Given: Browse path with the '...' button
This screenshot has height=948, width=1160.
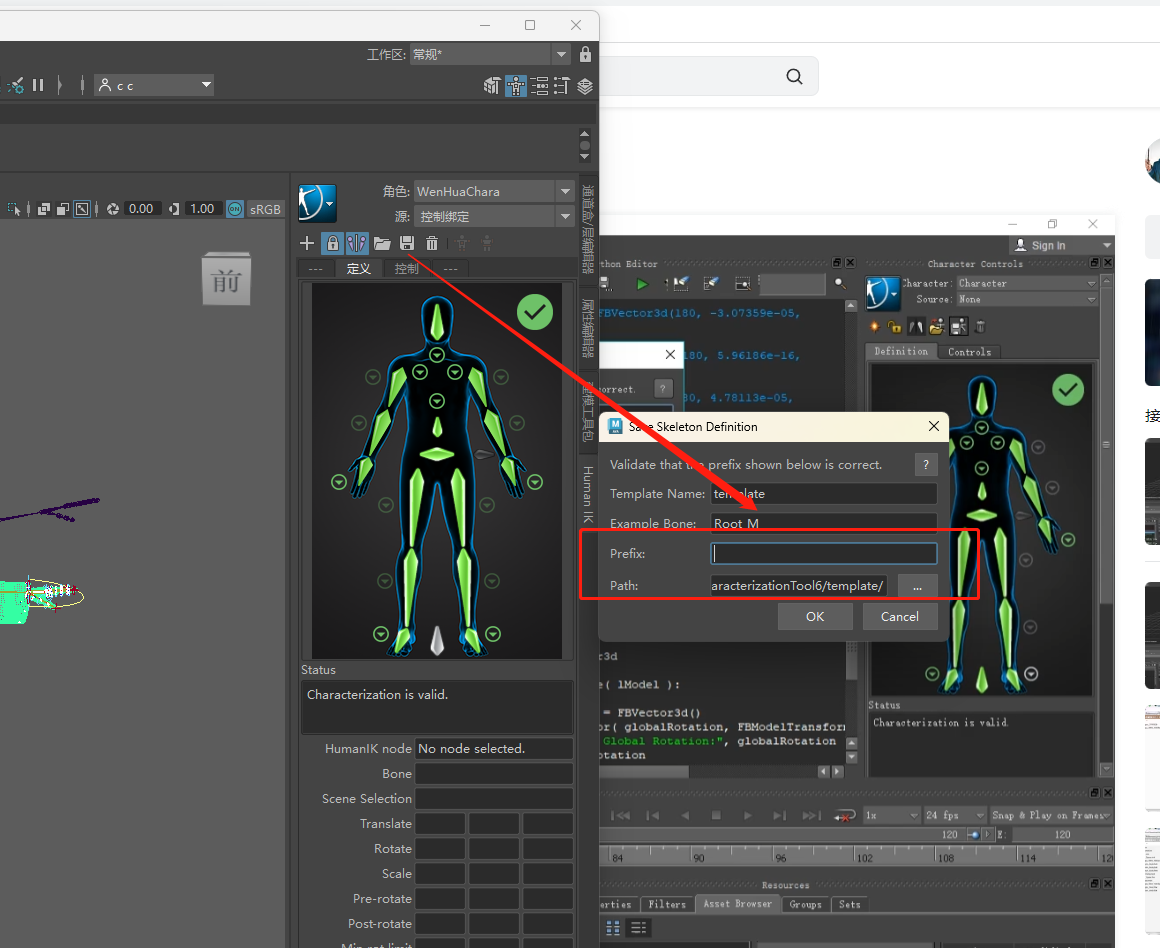Looking at the screenshot, I should click(x=917, y=586).
